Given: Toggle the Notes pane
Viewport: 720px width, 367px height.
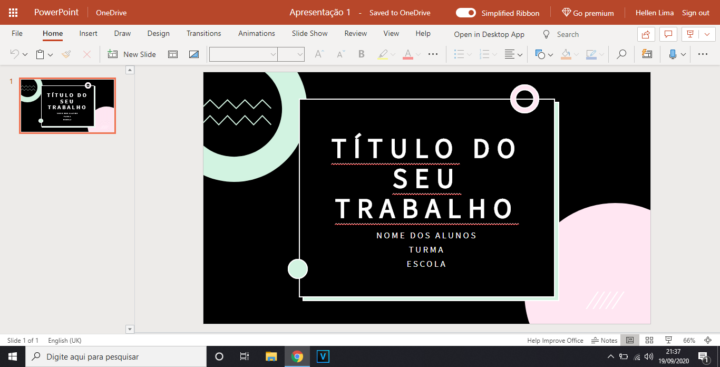Looking at the screenshot, I should point(604,340).
